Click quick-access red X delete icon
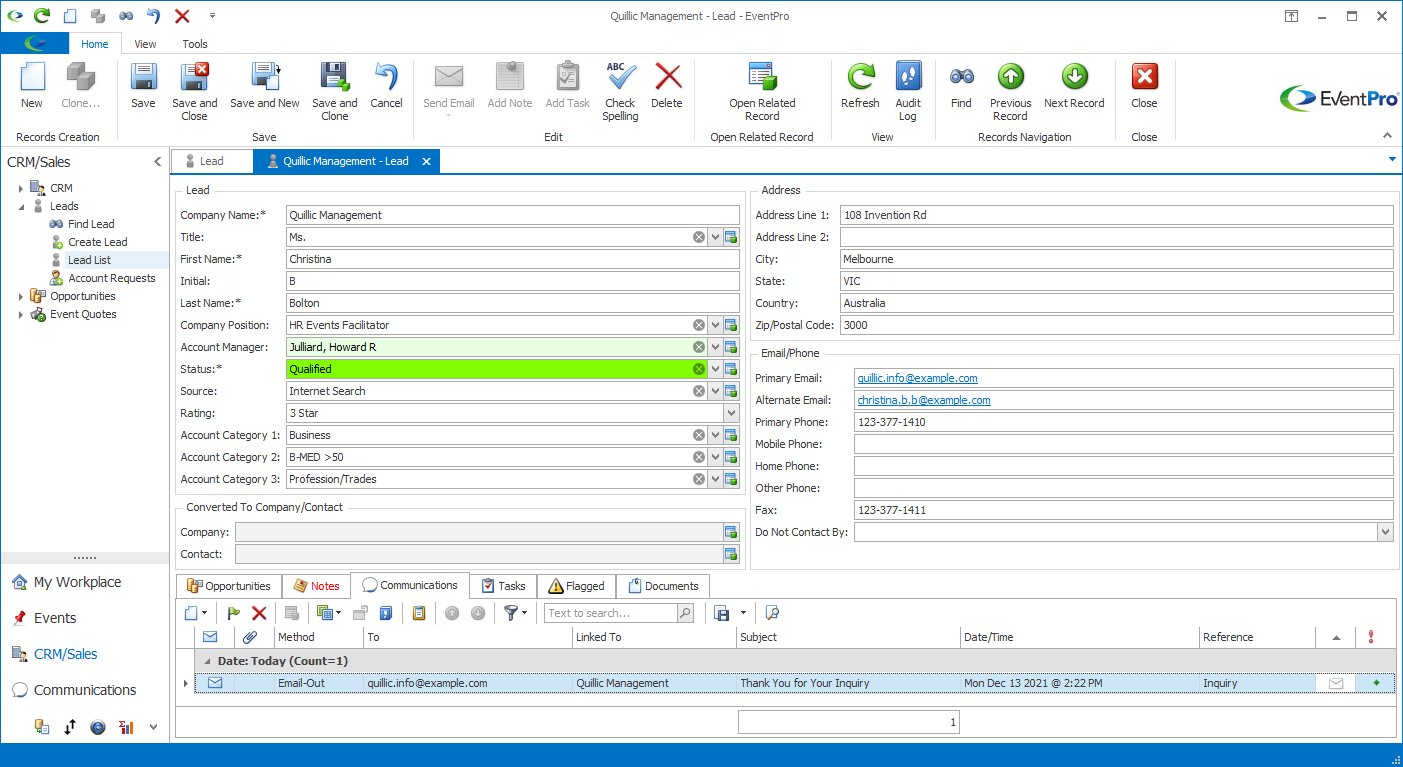Viewport: 1403px width, 767px height. tap(182, 16)
